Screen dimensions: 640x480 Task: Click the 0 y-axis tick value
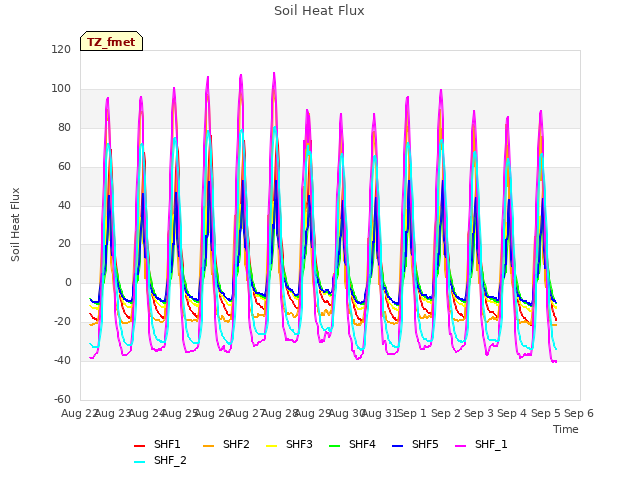[x=68, y=282]
